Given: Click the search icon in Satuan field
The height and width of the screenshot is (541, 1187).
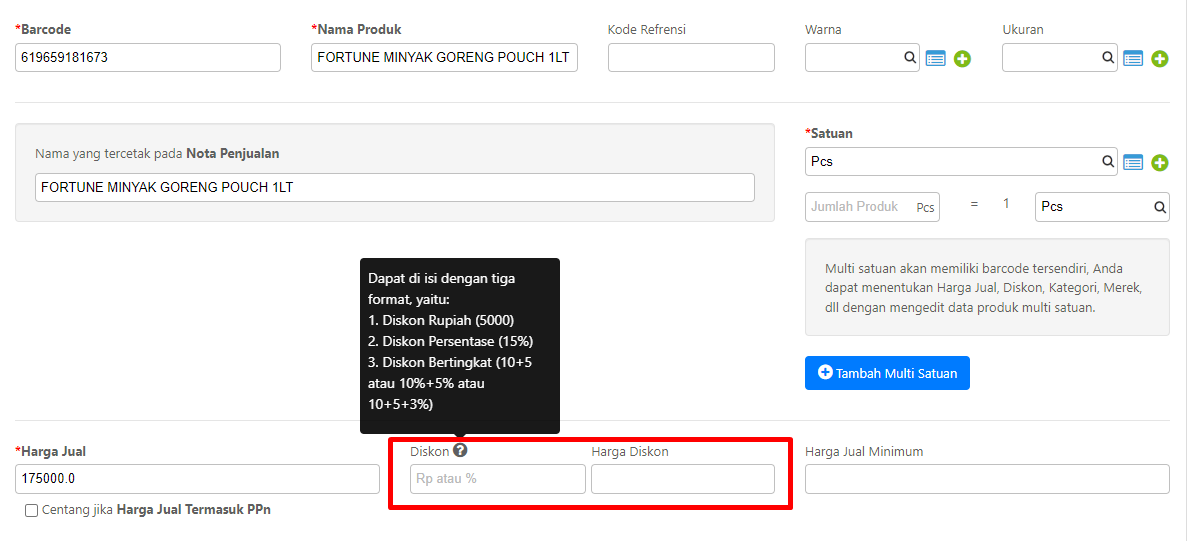Looking at the screenshot, I should (x=1107, y=161).
